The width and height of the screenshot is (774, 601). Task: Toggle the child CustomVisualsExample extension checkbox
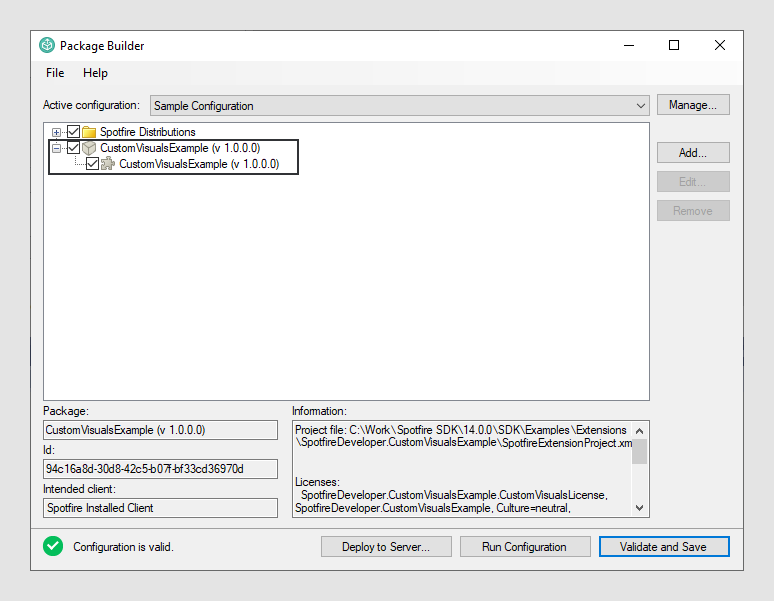click(92, 164)
